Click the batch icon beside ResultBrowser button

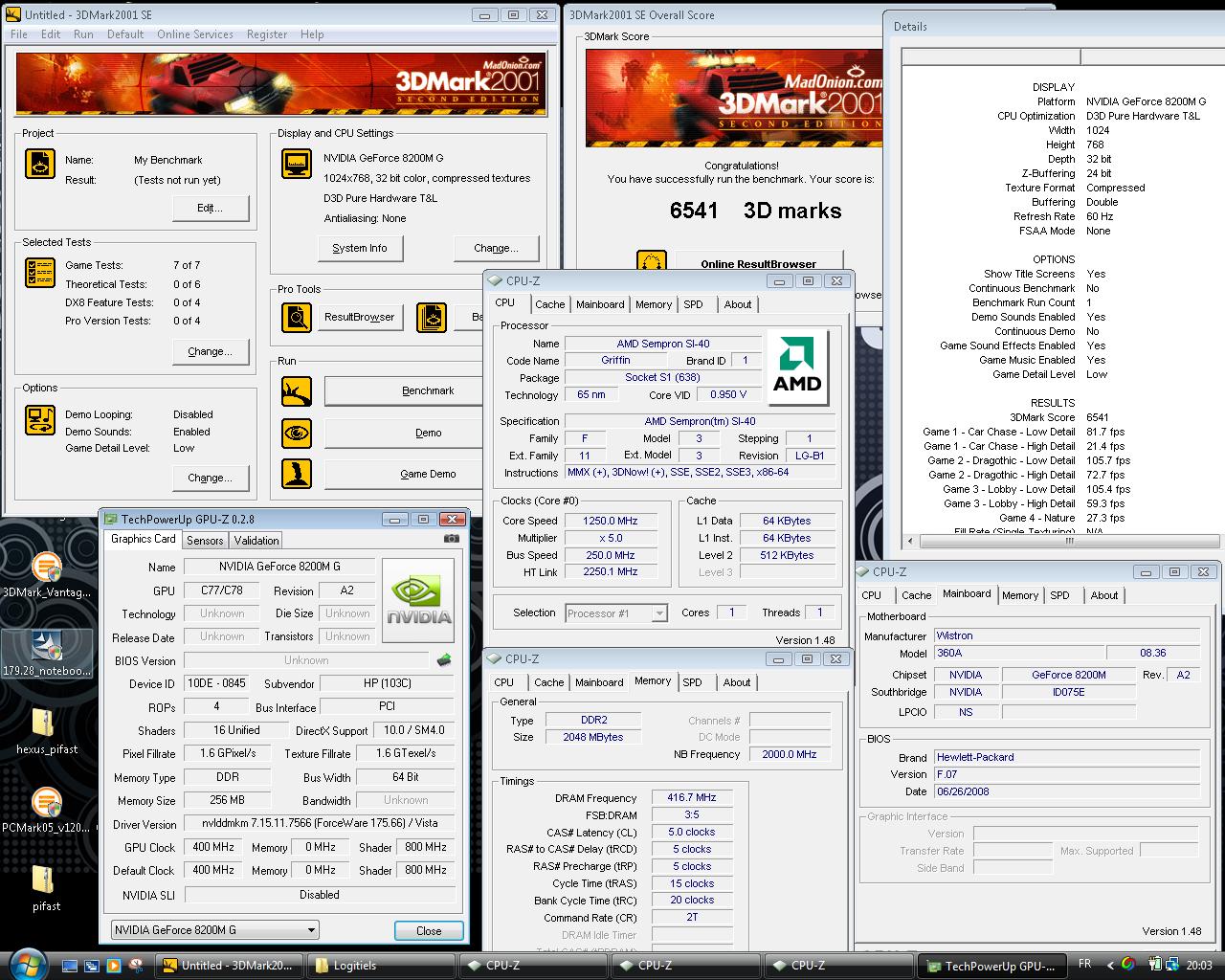(x=432, y=318)
